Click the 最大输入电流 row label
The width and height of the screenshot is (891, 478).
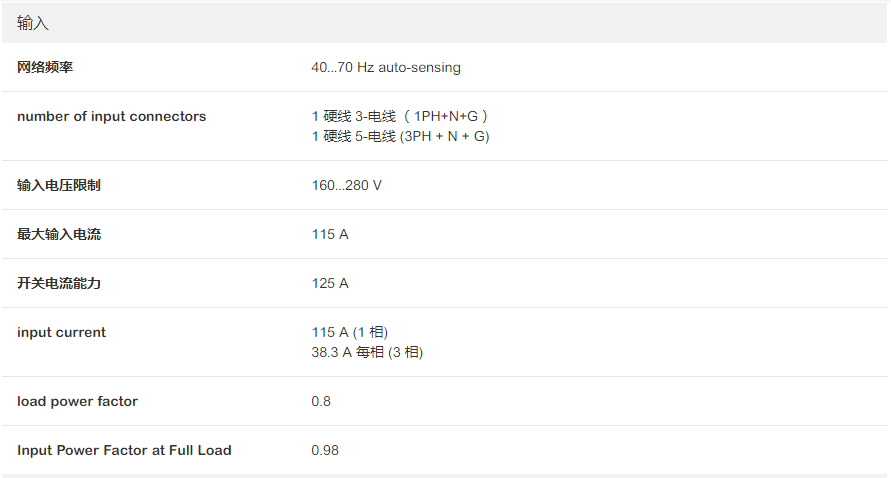point(58,235)
